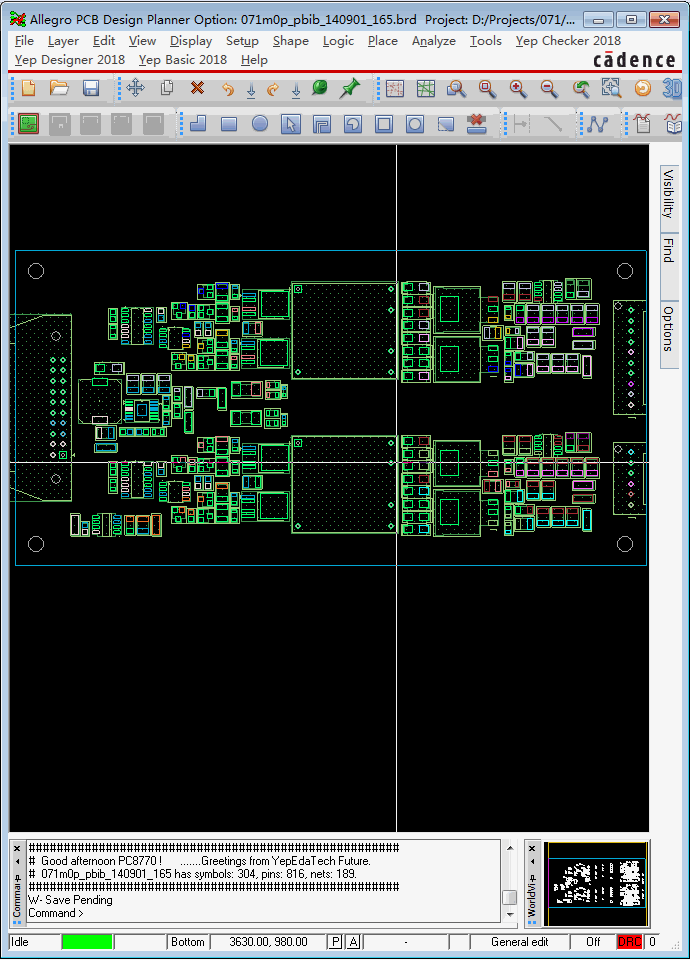Open the Yep Designer 2018 menu
This screenshot has height=960, width=690.
(x=70, y=60)
